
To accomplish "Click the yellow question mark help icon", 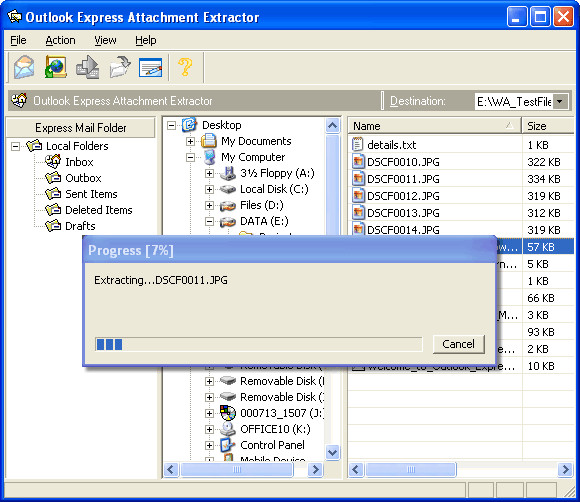I will pos(185,67).
